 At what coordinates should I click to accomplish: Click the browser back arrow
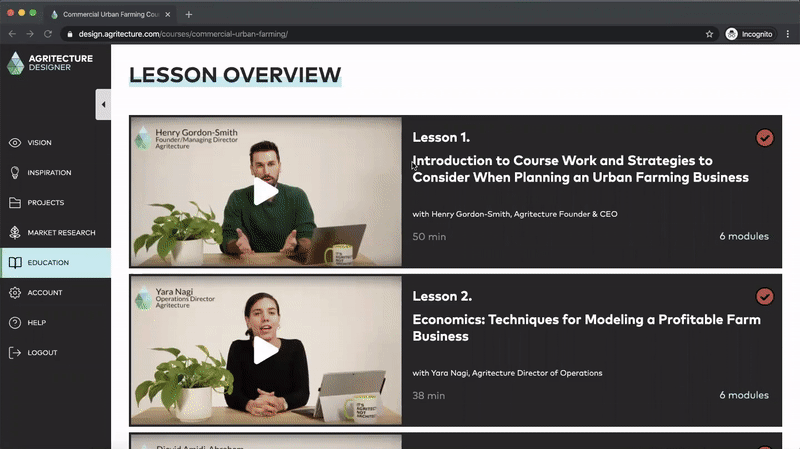12,34
